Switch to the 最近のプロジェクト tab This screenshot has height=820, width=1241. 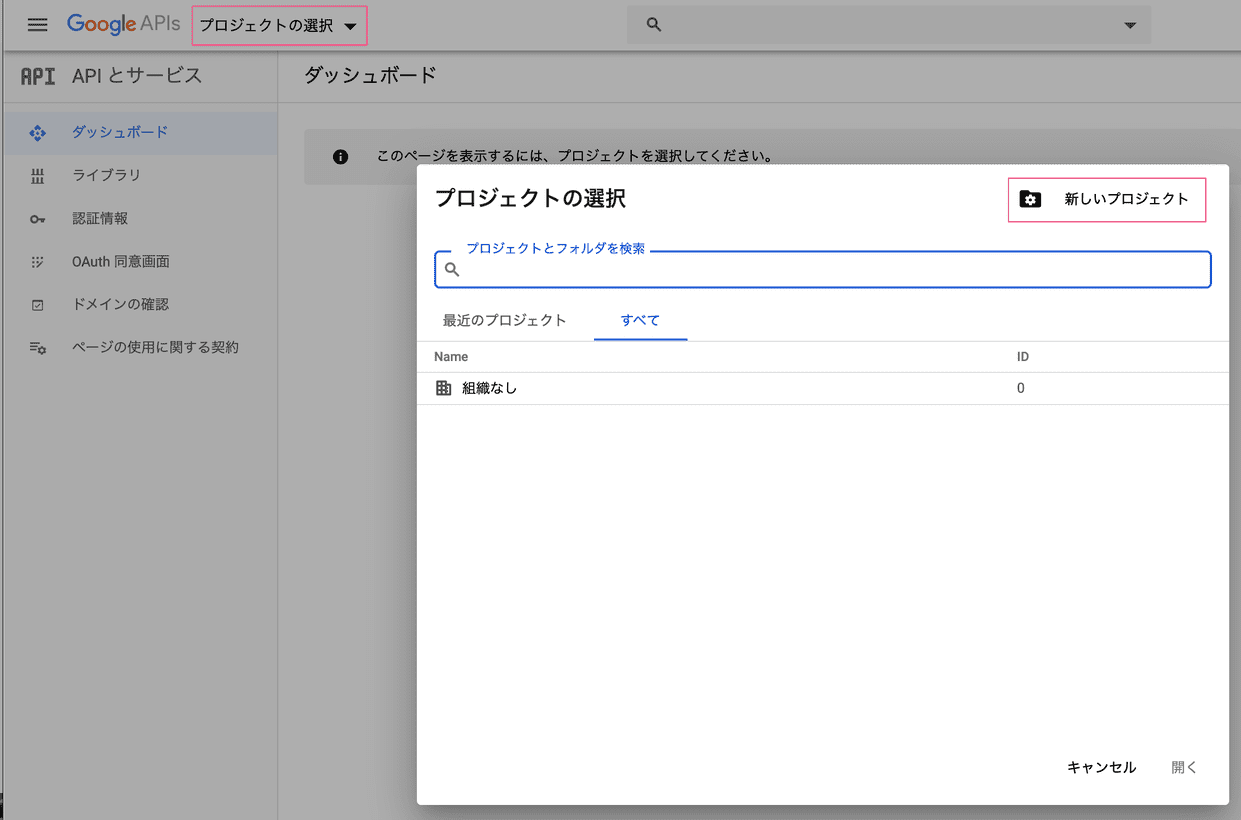point(504,320)
